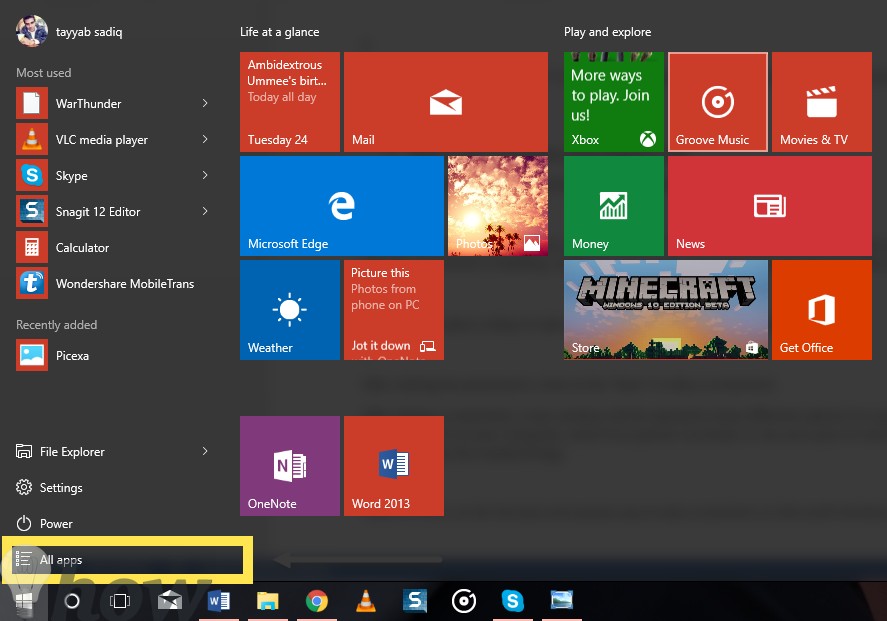This screenshot has width=887, height=621.
Task: Open the Groove Music tile
Action: (x=718, y=102)
